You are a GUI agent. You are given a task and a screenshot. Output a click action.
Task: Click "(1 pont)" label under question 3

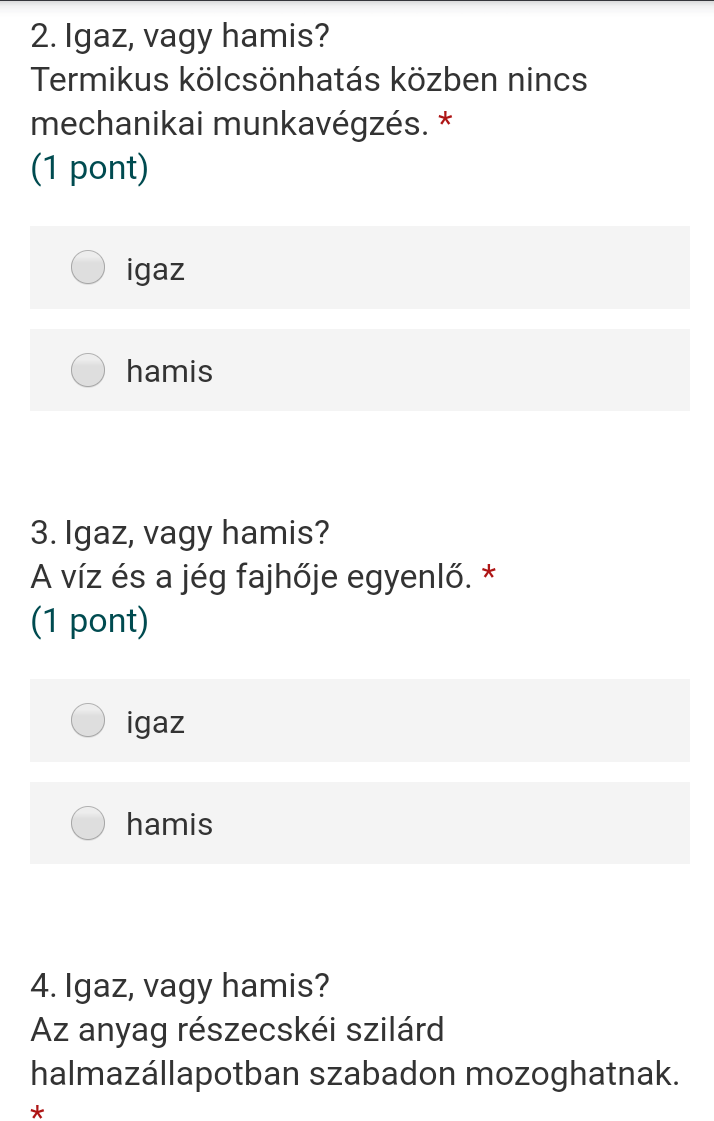click(90, 621)
